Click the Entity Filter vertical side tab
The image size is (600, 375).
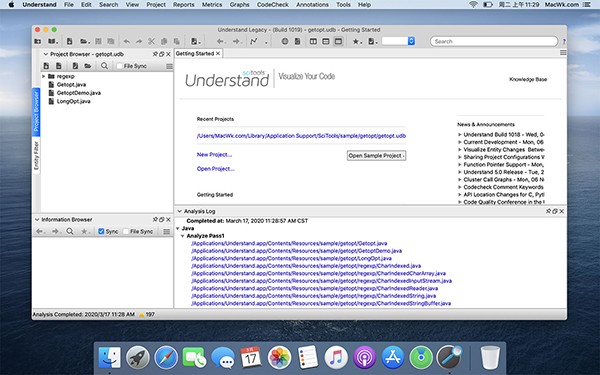[x=36, y=155]
